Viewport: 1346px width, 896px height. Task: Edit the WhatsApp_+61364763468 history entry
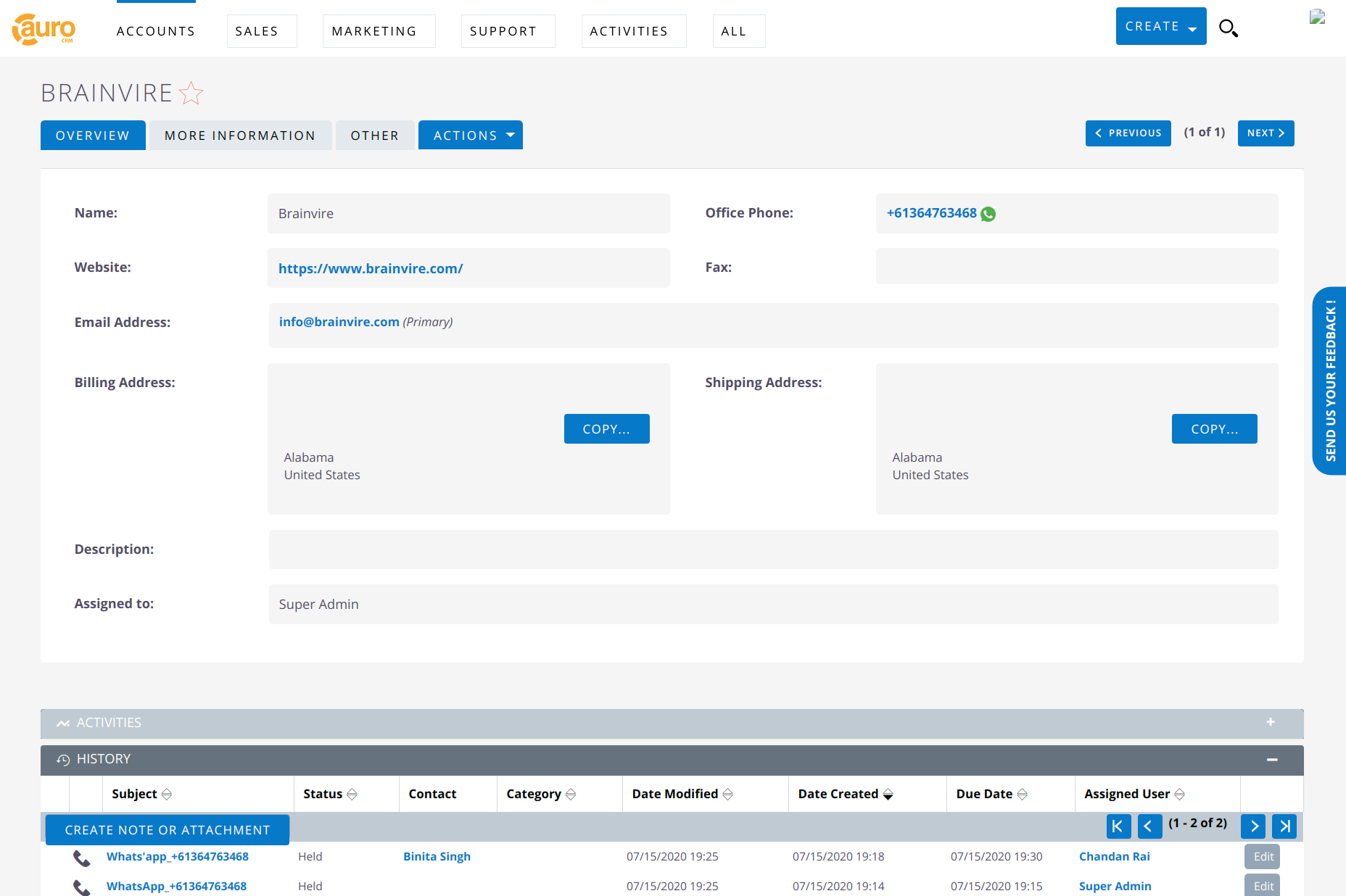coord(1263,886)
